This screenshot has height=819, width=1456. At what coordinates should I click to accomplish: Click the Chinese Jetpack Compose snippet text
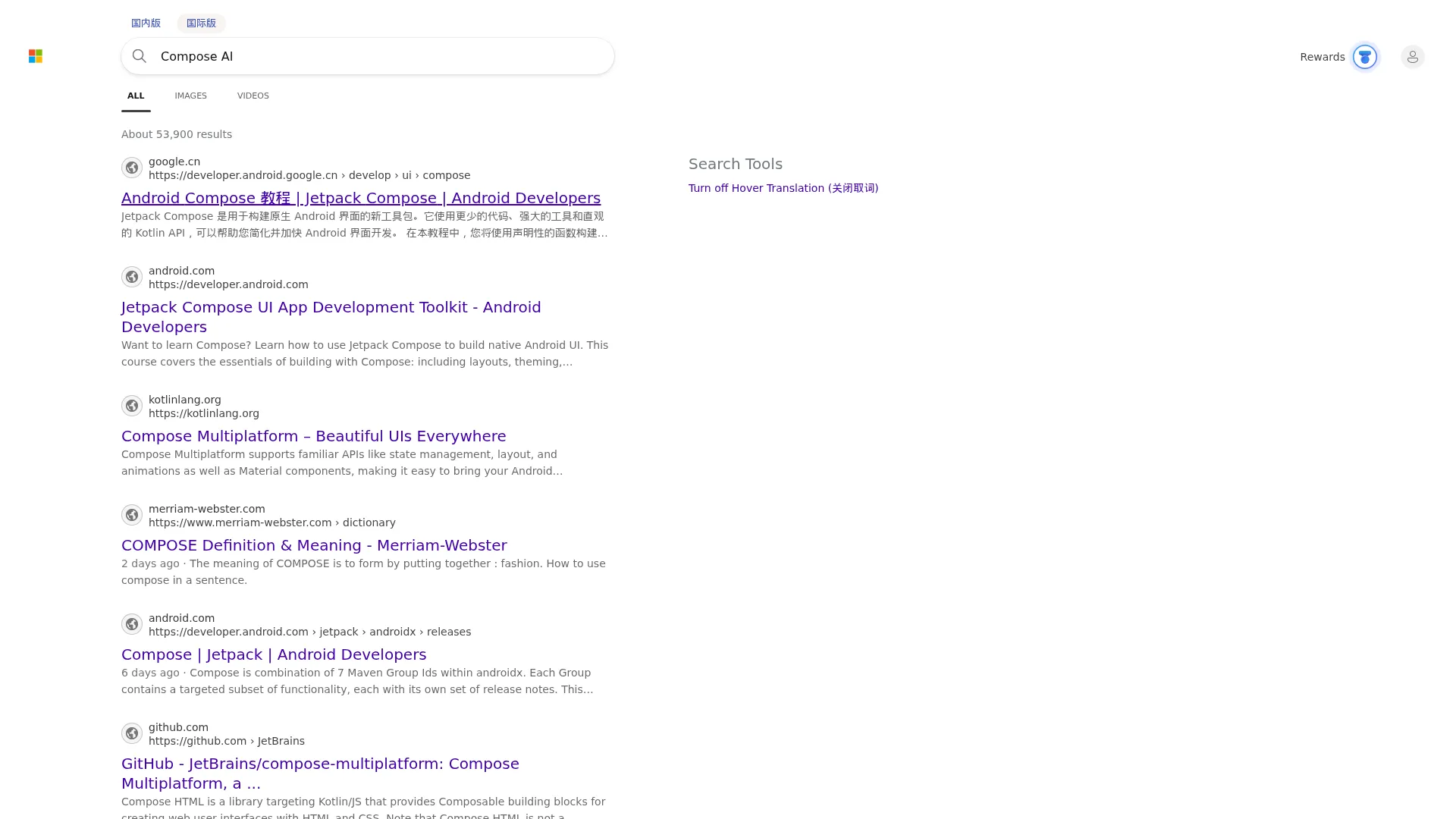click(365, 224)
